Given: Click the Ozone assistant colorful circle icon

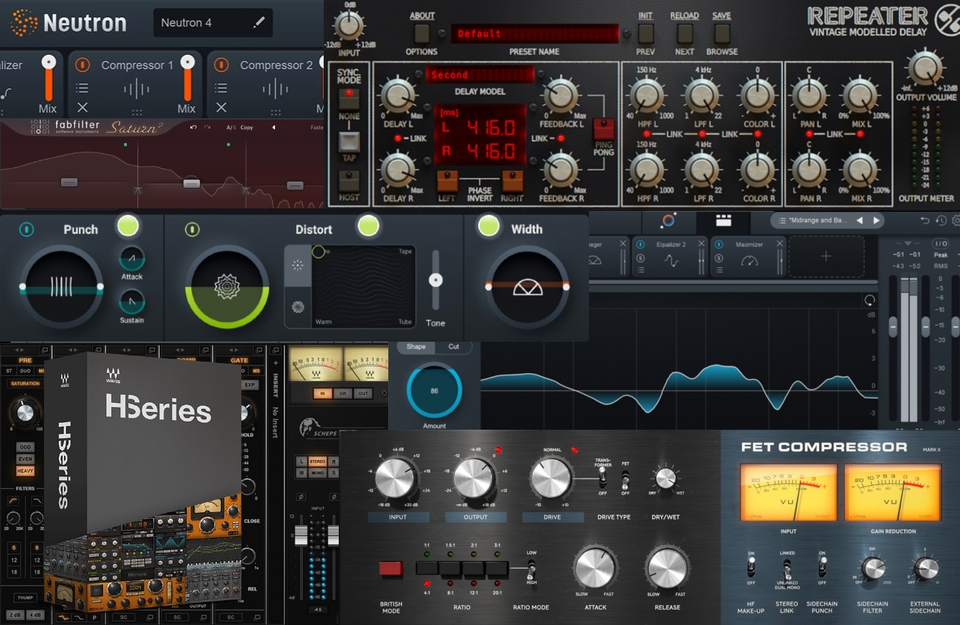Looking at the screenshot, I should click(668, 220).
